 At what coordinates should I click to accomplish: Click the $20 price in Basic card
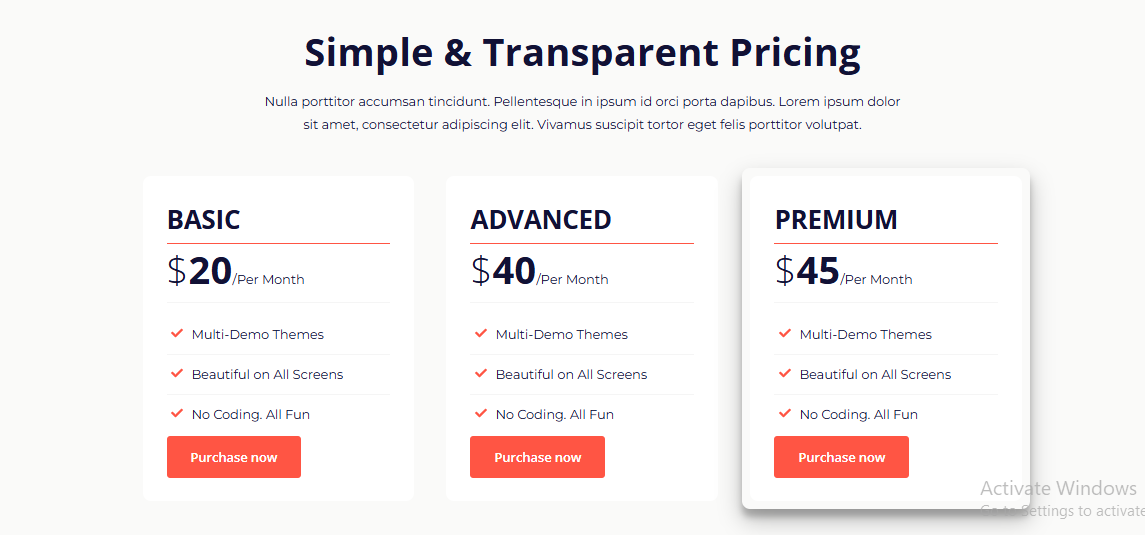[x=200, y=271]
